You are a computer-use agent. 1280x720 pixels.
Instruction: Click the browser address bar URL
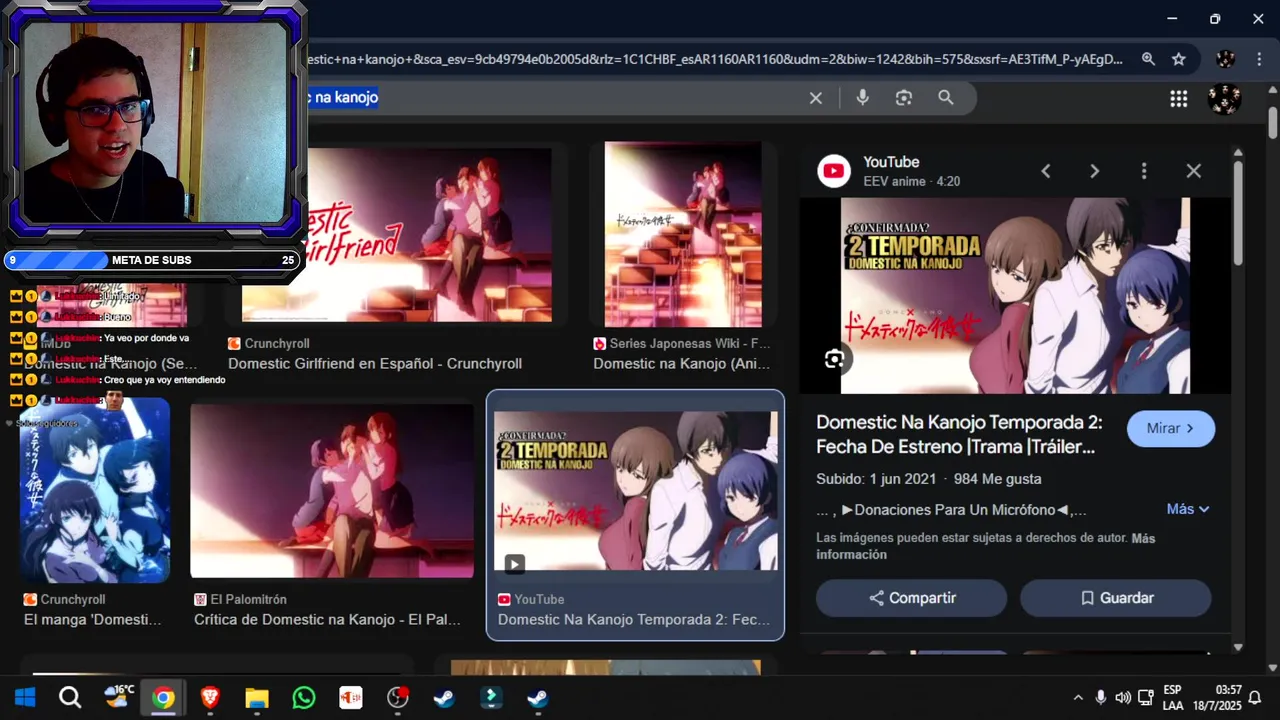coord(715,59)
